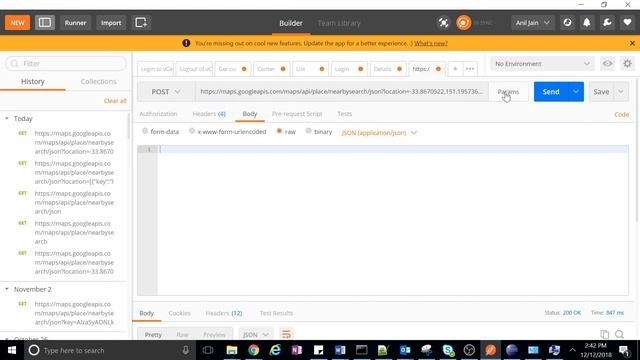Click the response search magnifier icon
Image resolution: width=640 pixels, height=360 pixels.
tap(619, 334)
